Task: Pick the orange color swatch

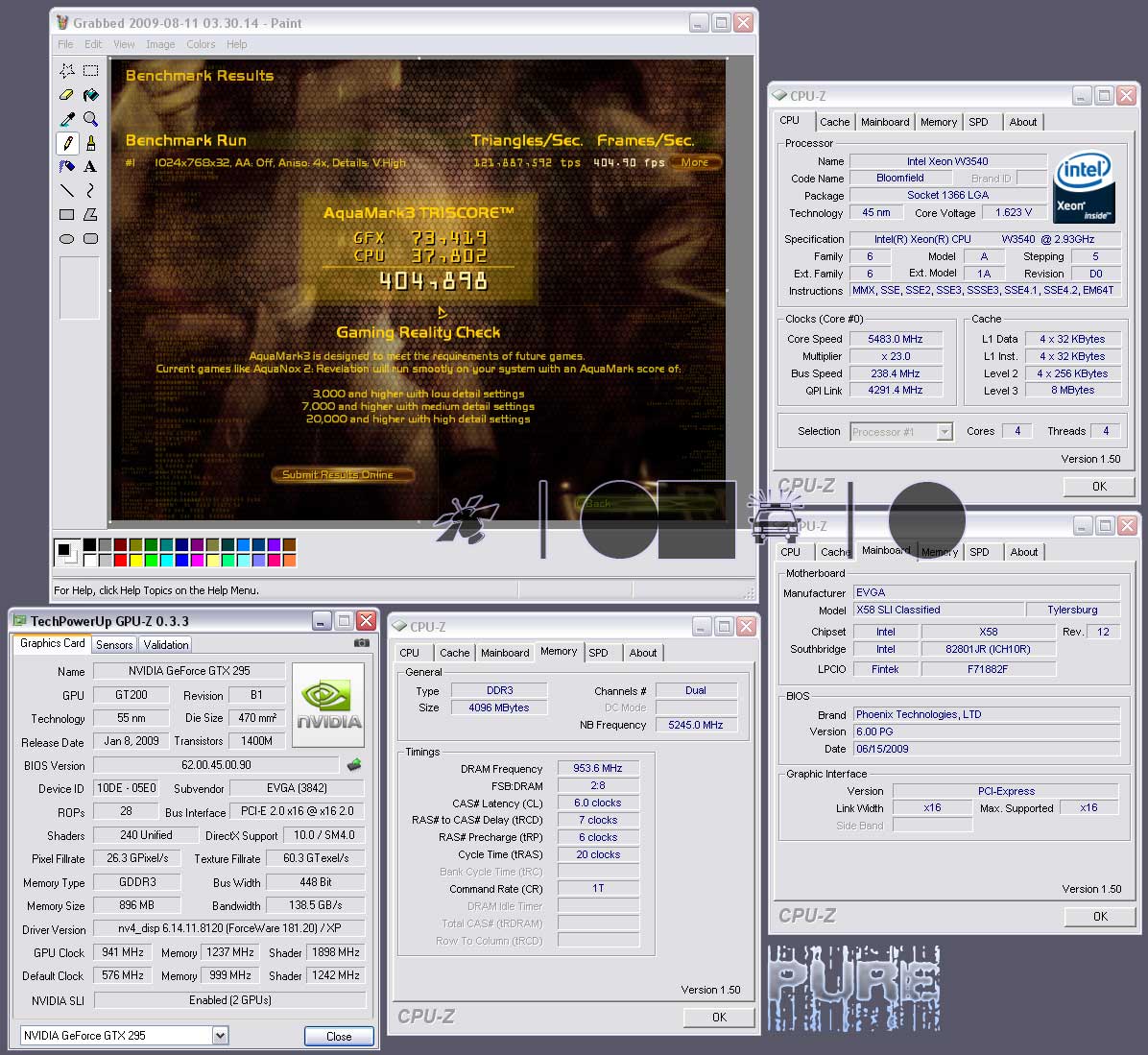Action: (289, 560)
